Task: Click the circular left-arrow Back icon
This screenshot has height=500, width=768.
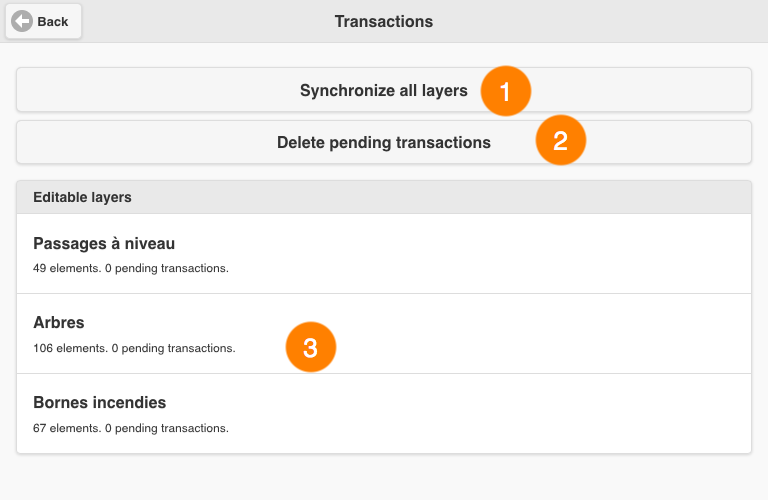Action: (x=22, y=22)
